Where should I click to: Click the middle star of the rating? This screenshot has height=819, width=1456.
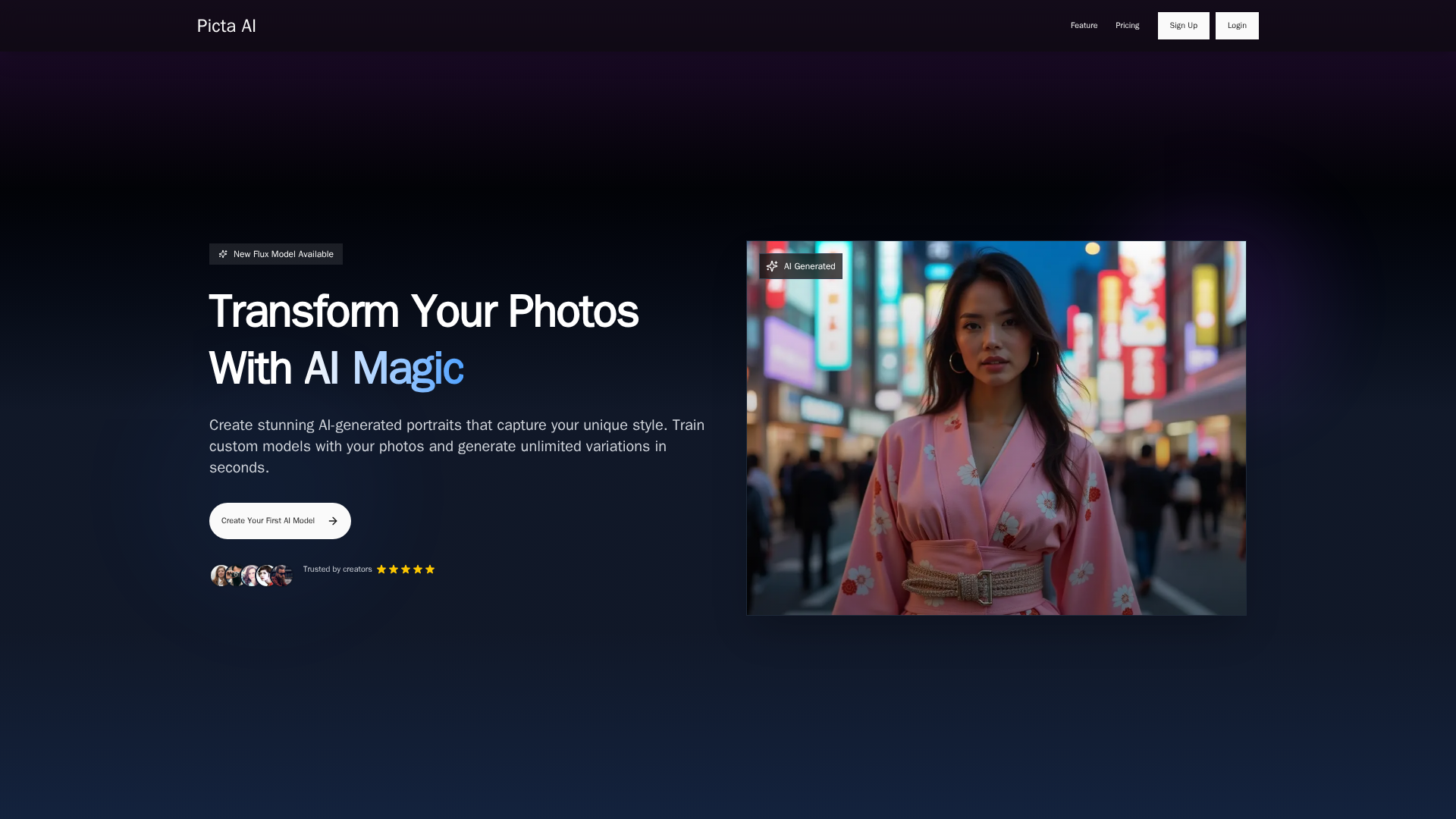point(406,569)
